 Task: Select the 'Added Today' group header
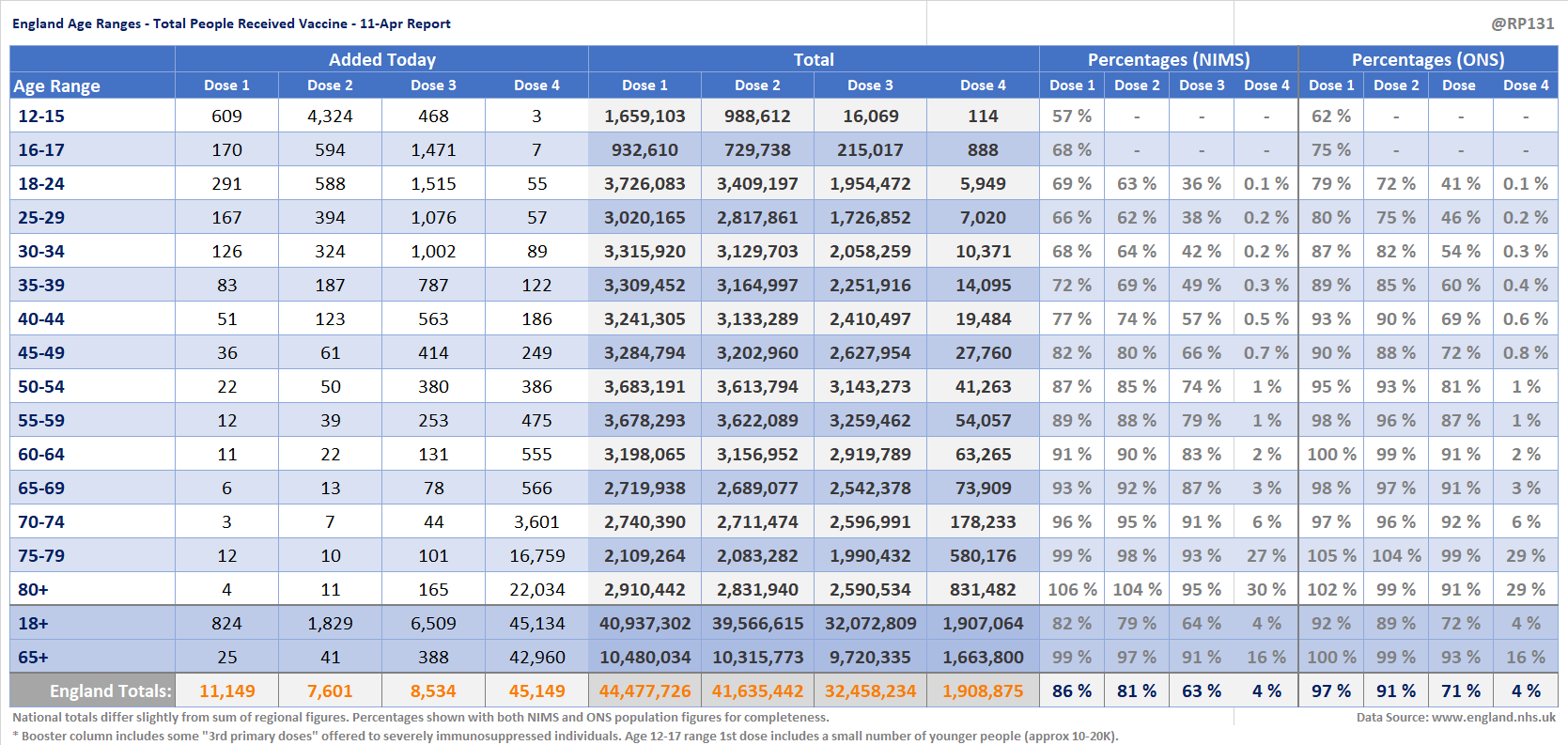(x=381, y=59)
